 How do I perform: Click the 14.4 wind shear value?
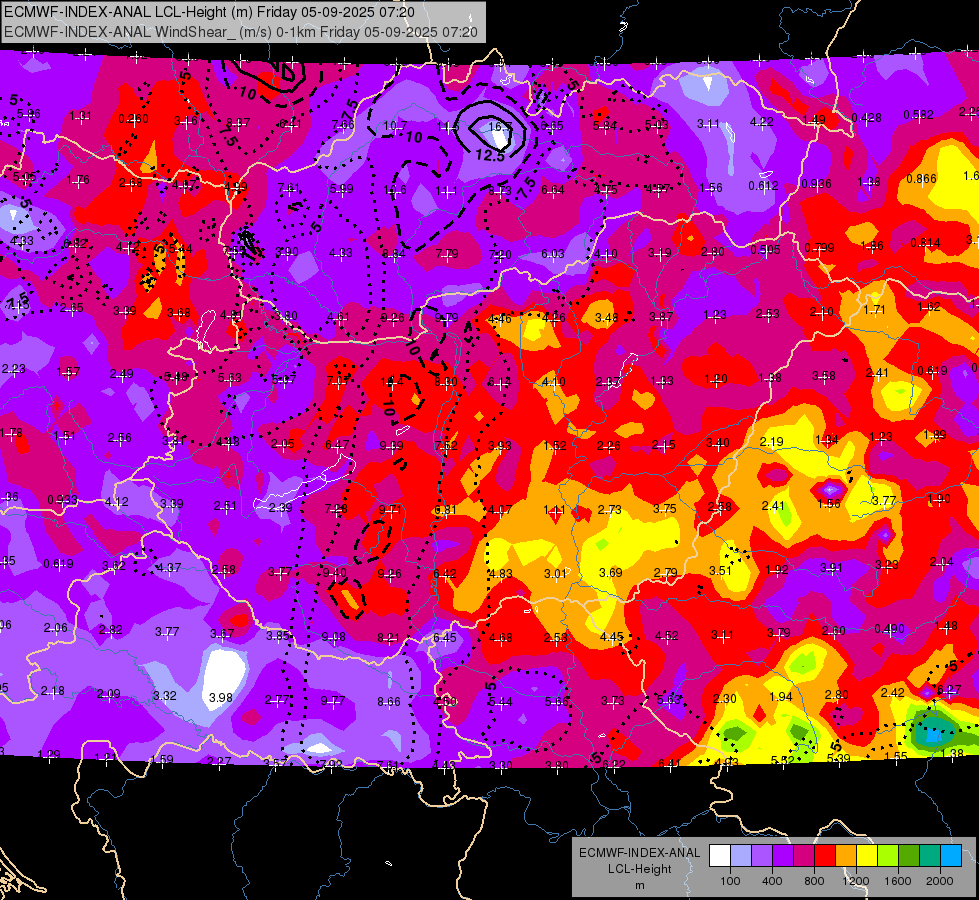(392, 381)
